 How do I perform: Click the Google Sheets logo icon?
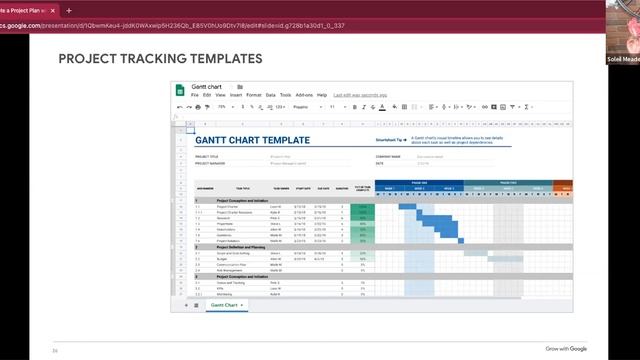[180, 90]
